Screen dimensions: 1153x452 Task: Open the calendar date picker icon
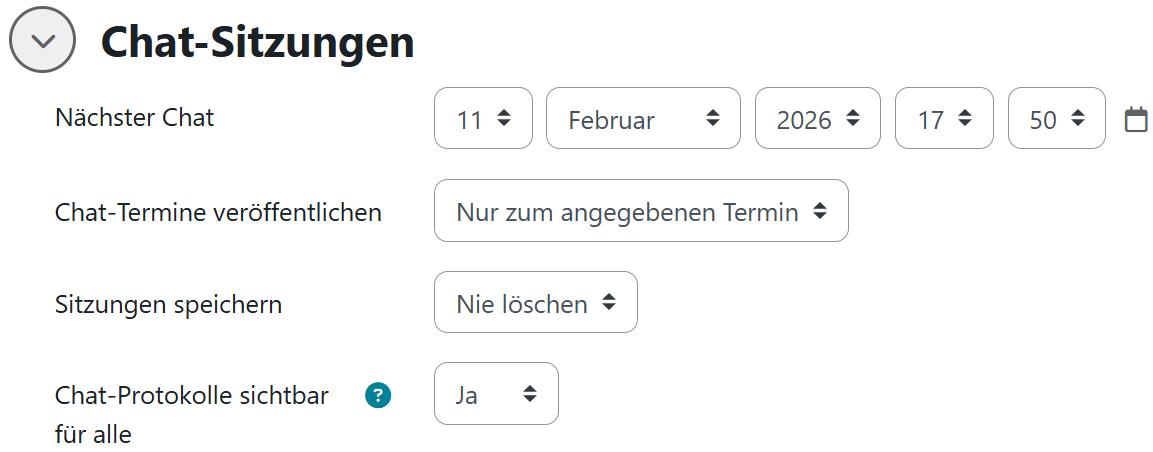point(1135,120)
